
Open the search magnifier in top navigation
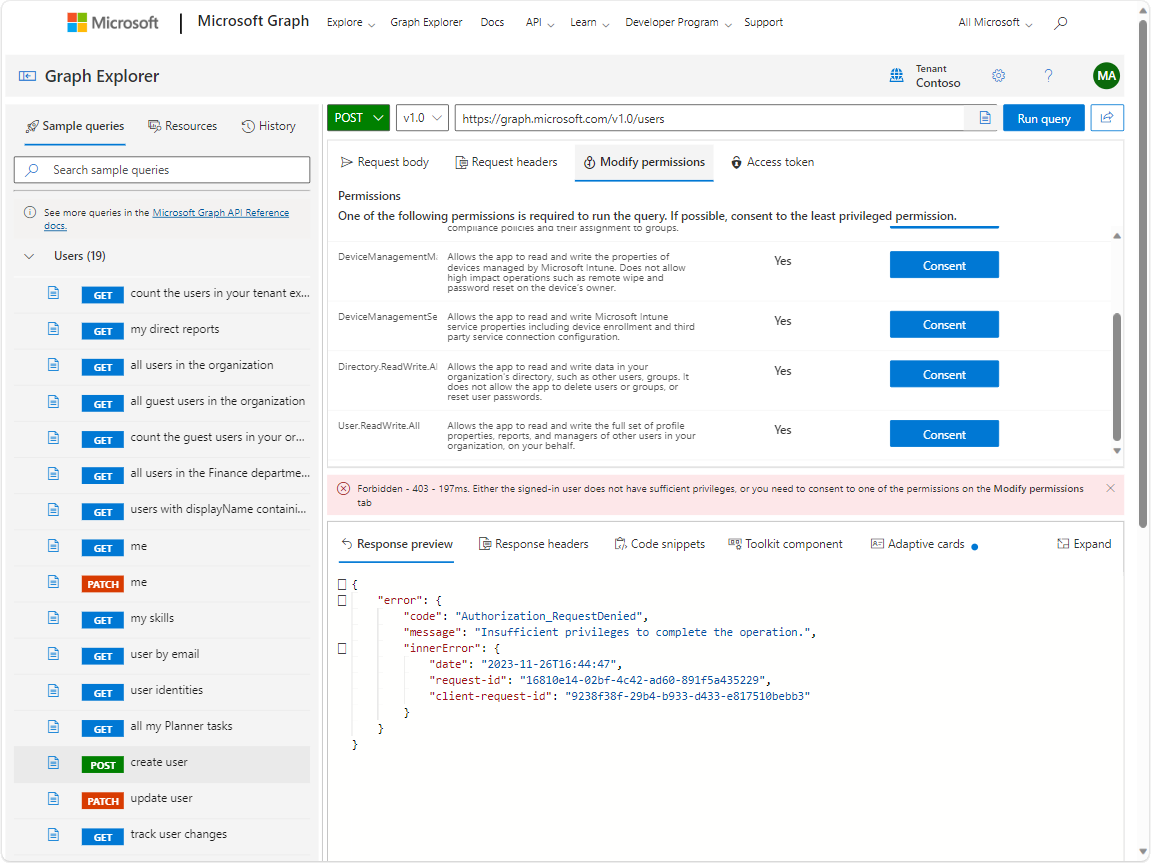click(x=1061, y=23)
